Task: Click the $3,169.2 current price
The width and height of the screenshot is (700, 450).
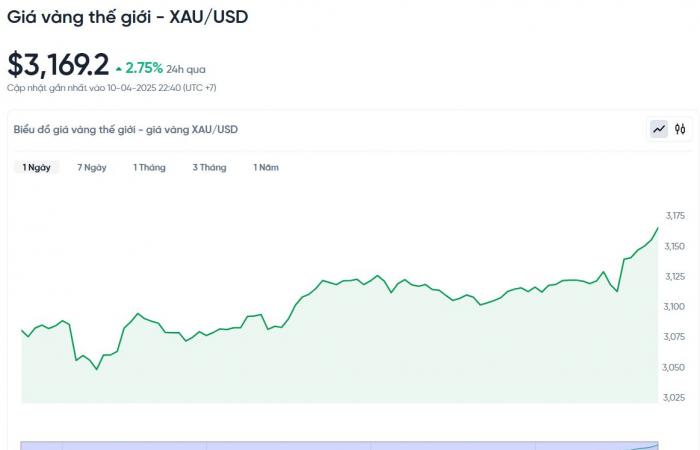Action: point(58,65)
